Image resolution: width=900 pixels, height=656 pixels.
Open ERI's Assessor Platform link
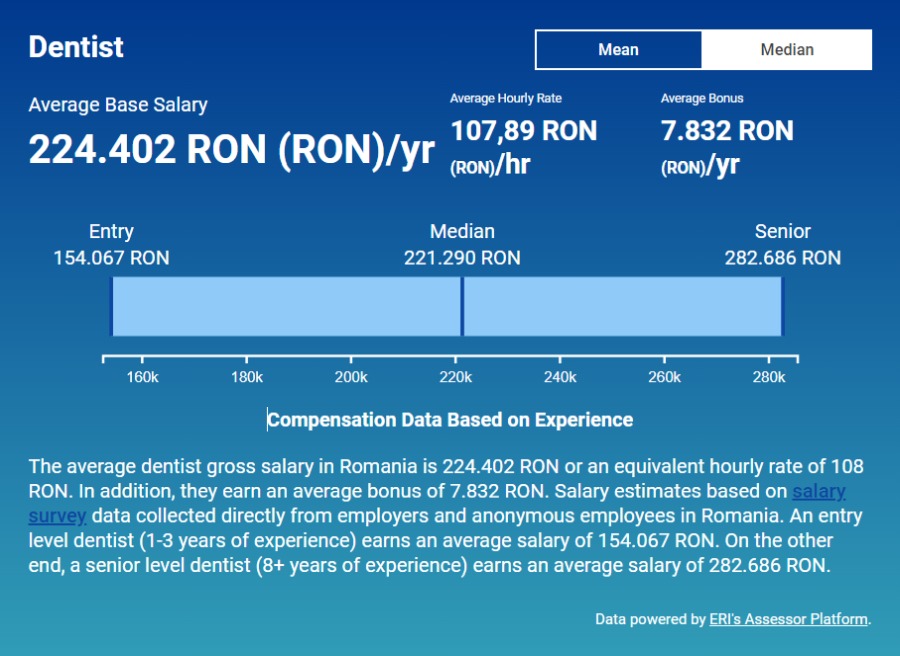pyautogui.click(x=788, y=619)
